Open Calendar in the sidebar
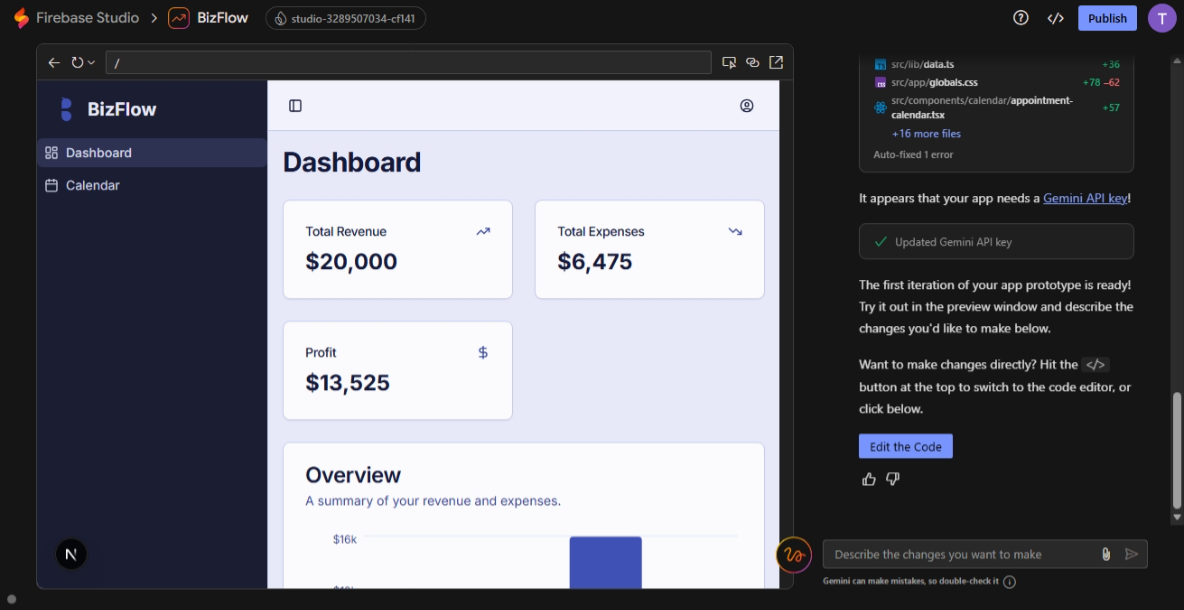Viewport: 1184px width, 610px height. pos(92,185)
